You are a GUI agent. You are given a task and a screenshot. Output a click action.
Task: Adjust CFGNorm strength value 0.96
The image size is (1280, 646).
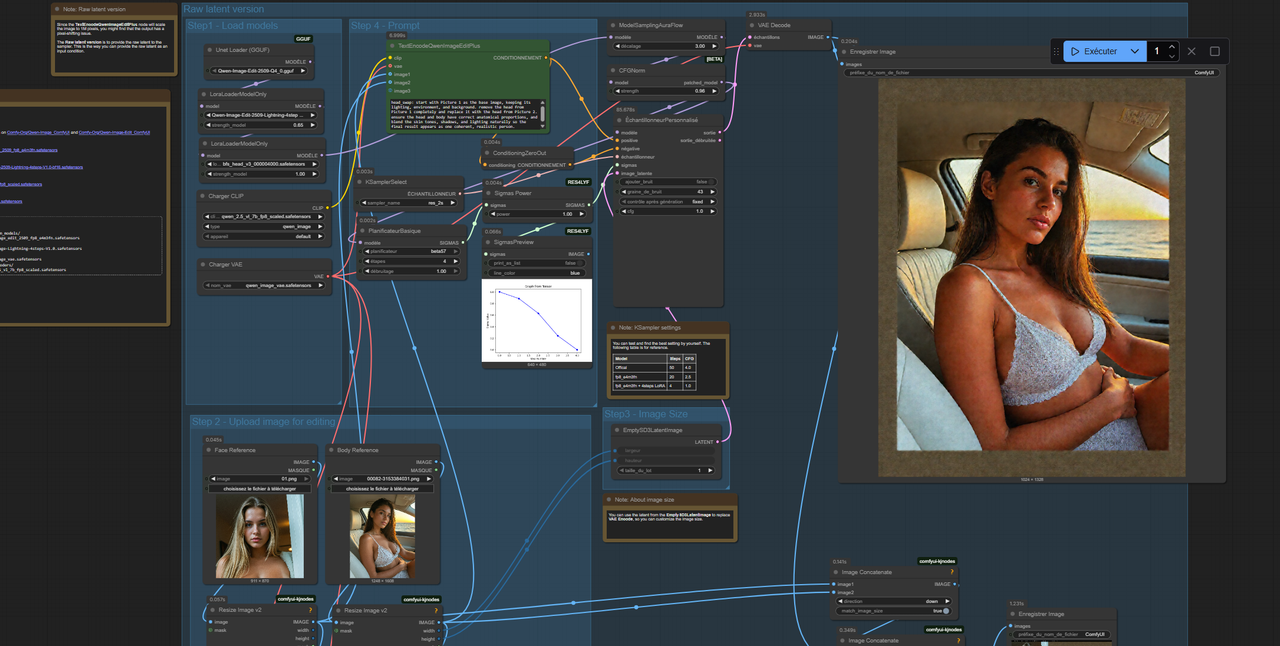[x=665, y=91]
